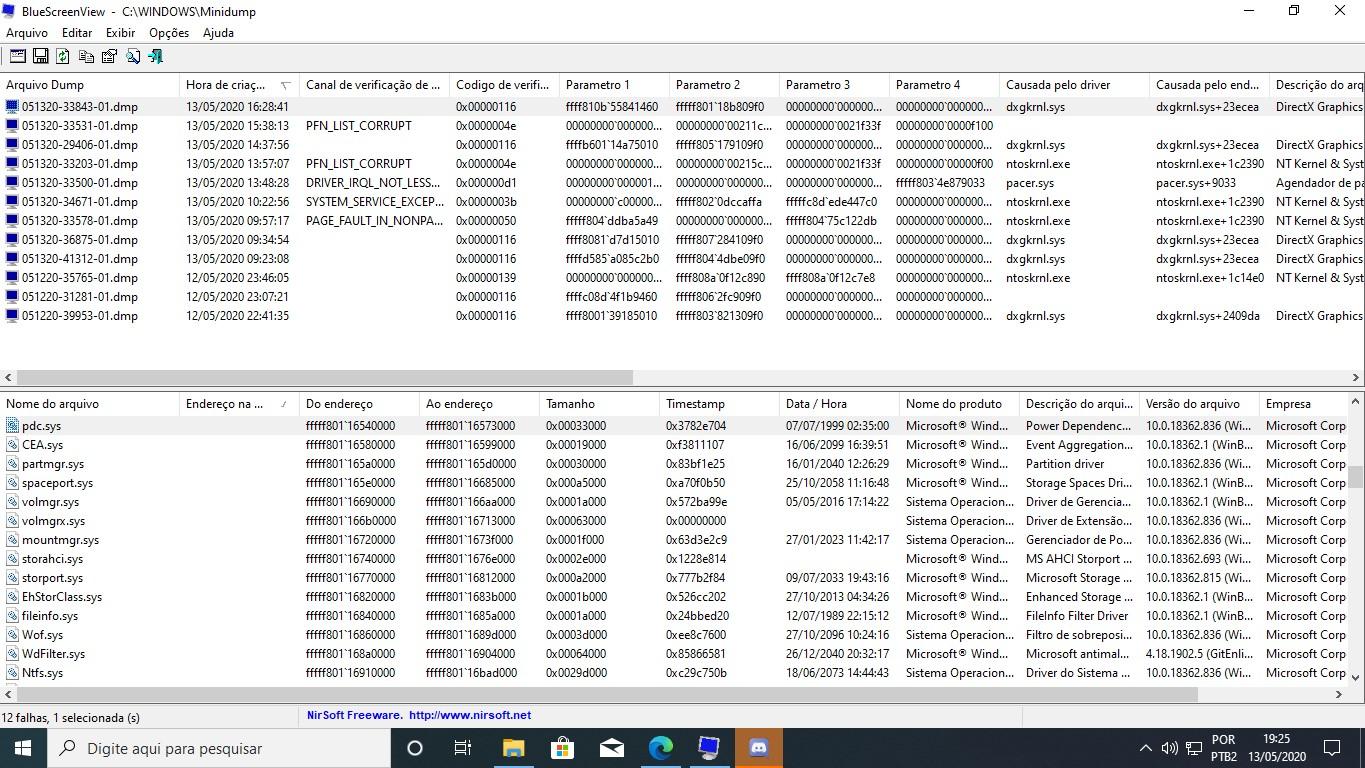Open the Editar menu
The height and width of the screenshot is (768, 1365).
(76, 32)
